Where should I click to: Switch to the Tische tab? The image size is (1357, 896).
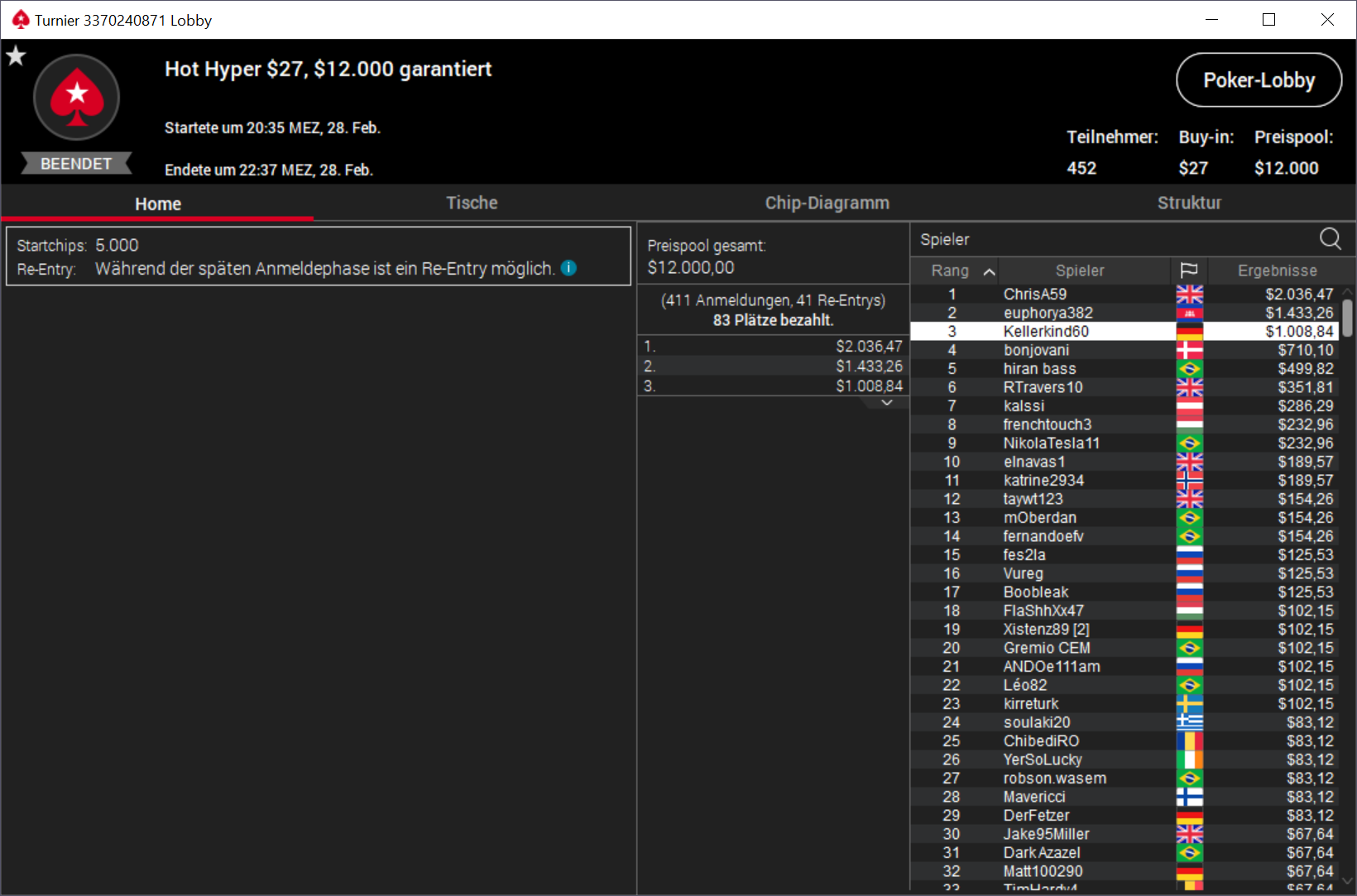(x=472, y=203)
